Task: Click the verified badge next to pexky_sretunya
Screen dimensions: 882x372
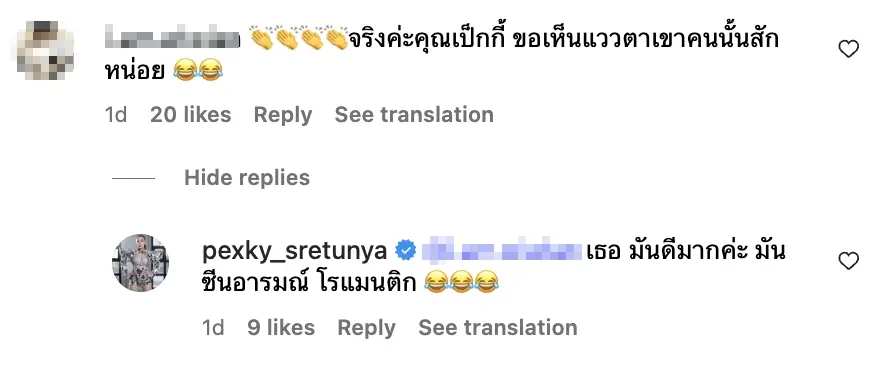Action: pos(405,251)
